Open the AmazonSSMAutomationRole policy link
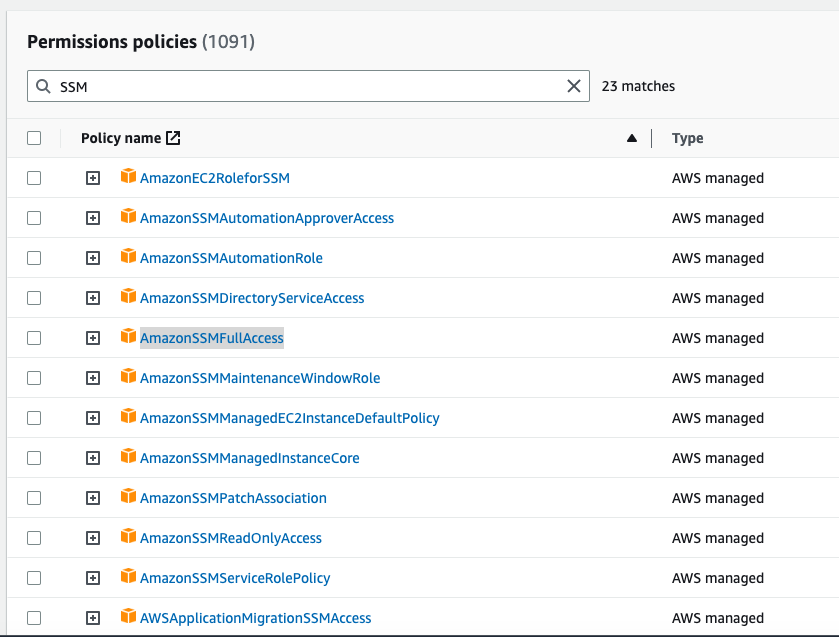This screenshot has height=637, width=839. 231,258
